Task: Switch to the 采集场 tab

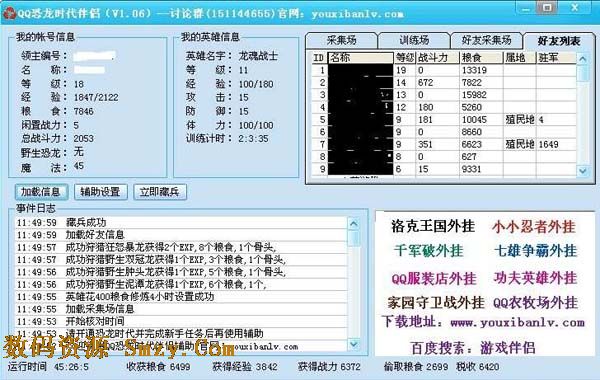Action: [x=341, y=40]
